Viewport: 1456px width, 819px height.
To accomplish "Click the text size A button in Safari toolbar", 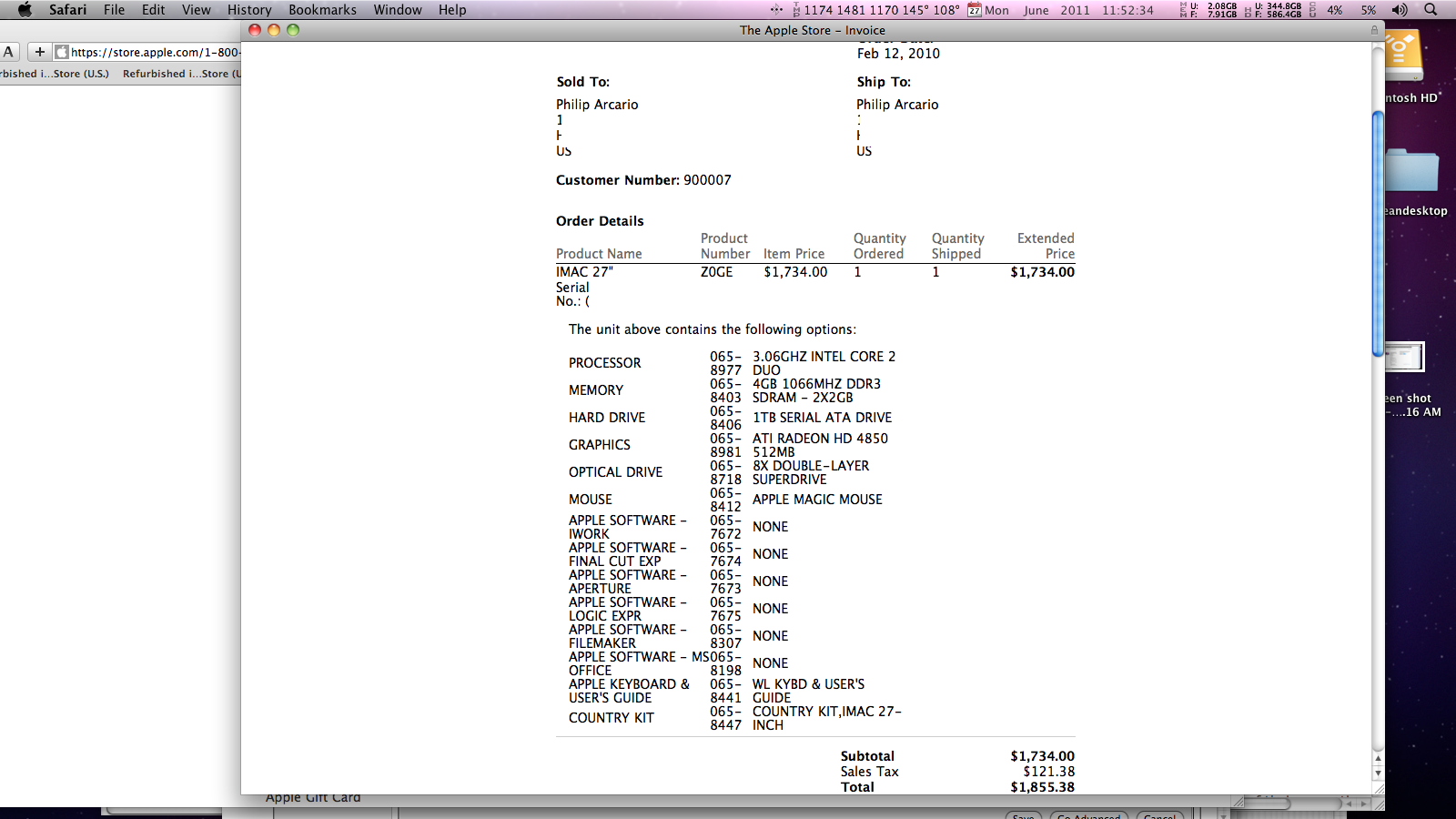I will [9, 52].
